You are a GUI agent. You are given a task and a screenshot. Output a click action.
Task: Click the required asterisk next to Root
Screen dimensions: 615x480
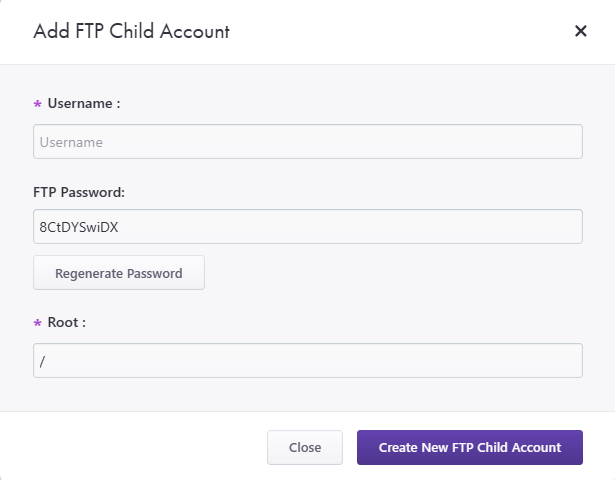38,325
